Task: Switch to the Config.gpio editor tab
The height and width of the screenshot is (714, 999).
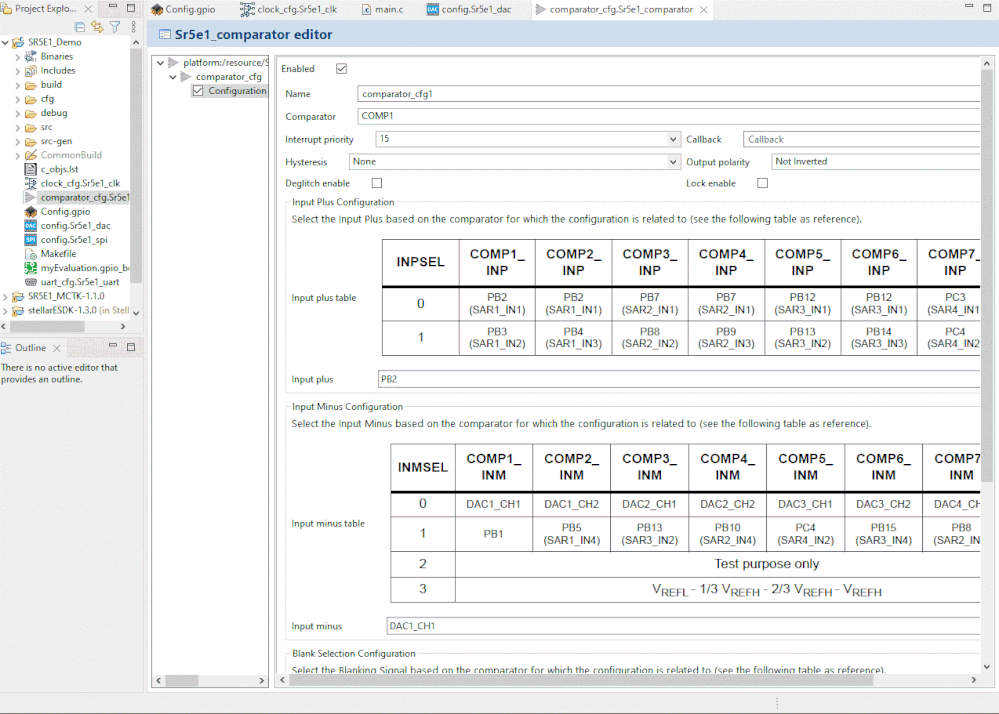Action: point(183,10)
